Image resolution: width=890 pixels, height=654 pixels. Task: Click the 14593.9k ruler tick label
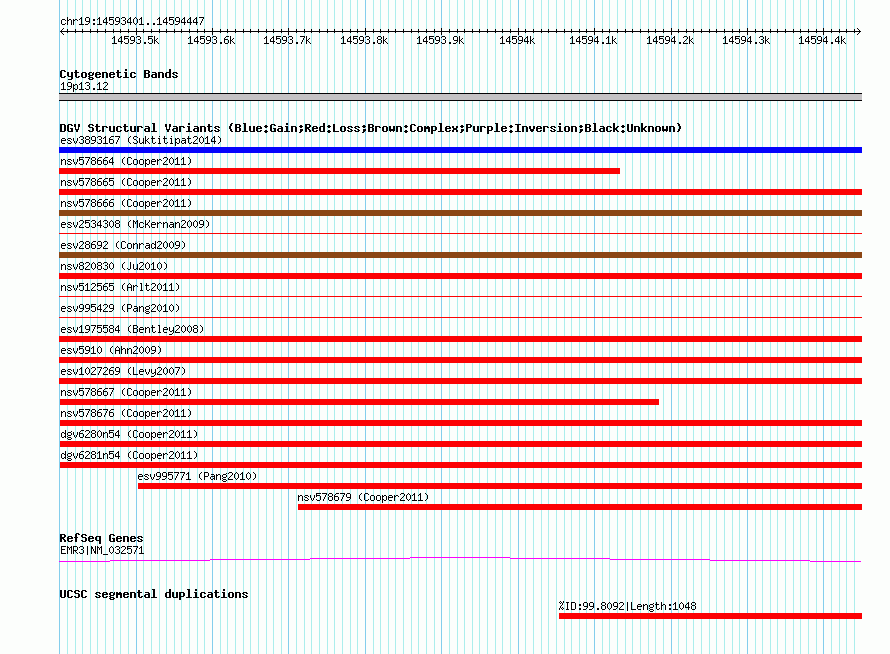(x=440, y=40)
